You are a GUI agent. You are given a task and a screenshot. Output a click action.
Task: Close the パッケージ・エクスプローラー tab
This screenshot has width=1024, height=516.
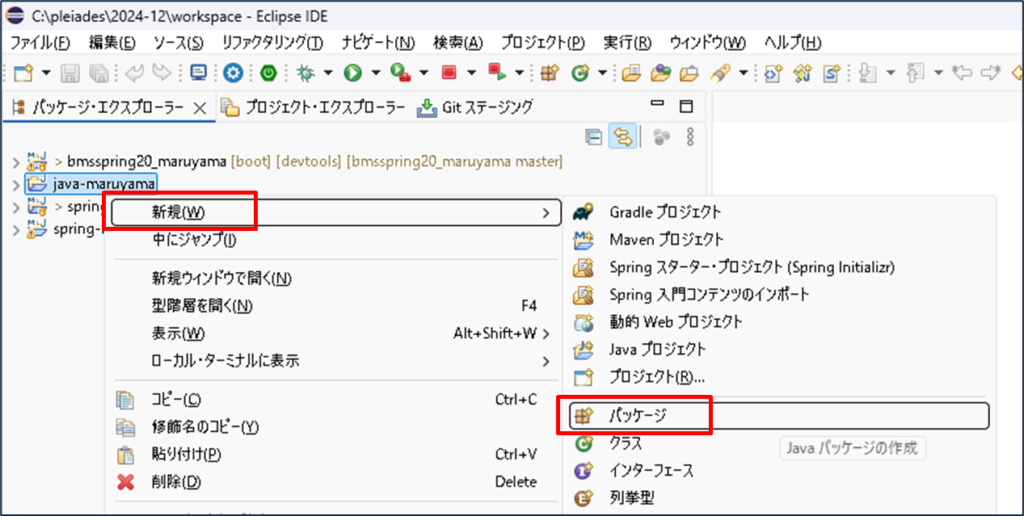(x=198, y=107)
